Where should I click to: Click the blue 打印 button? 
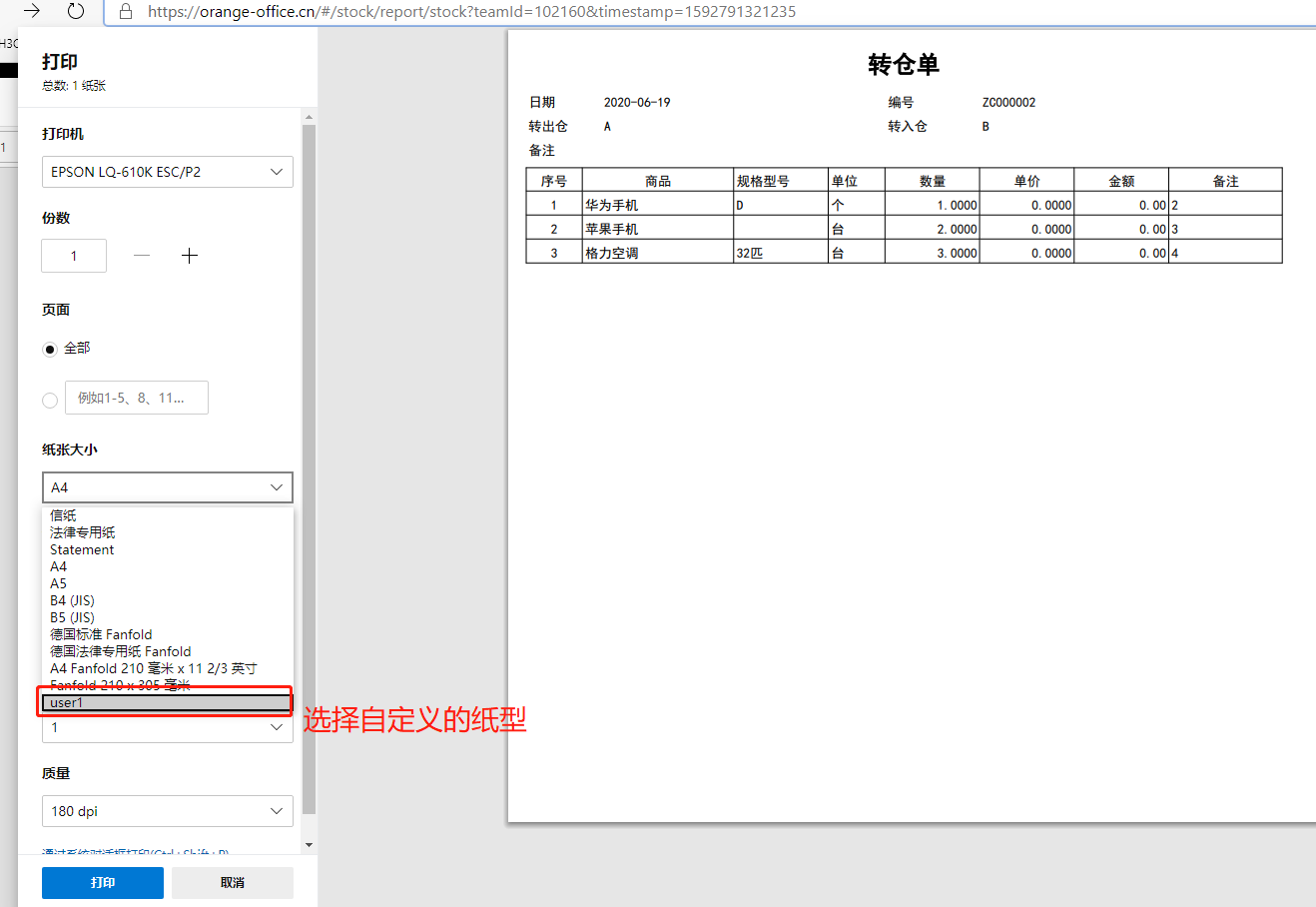(102, 883)
